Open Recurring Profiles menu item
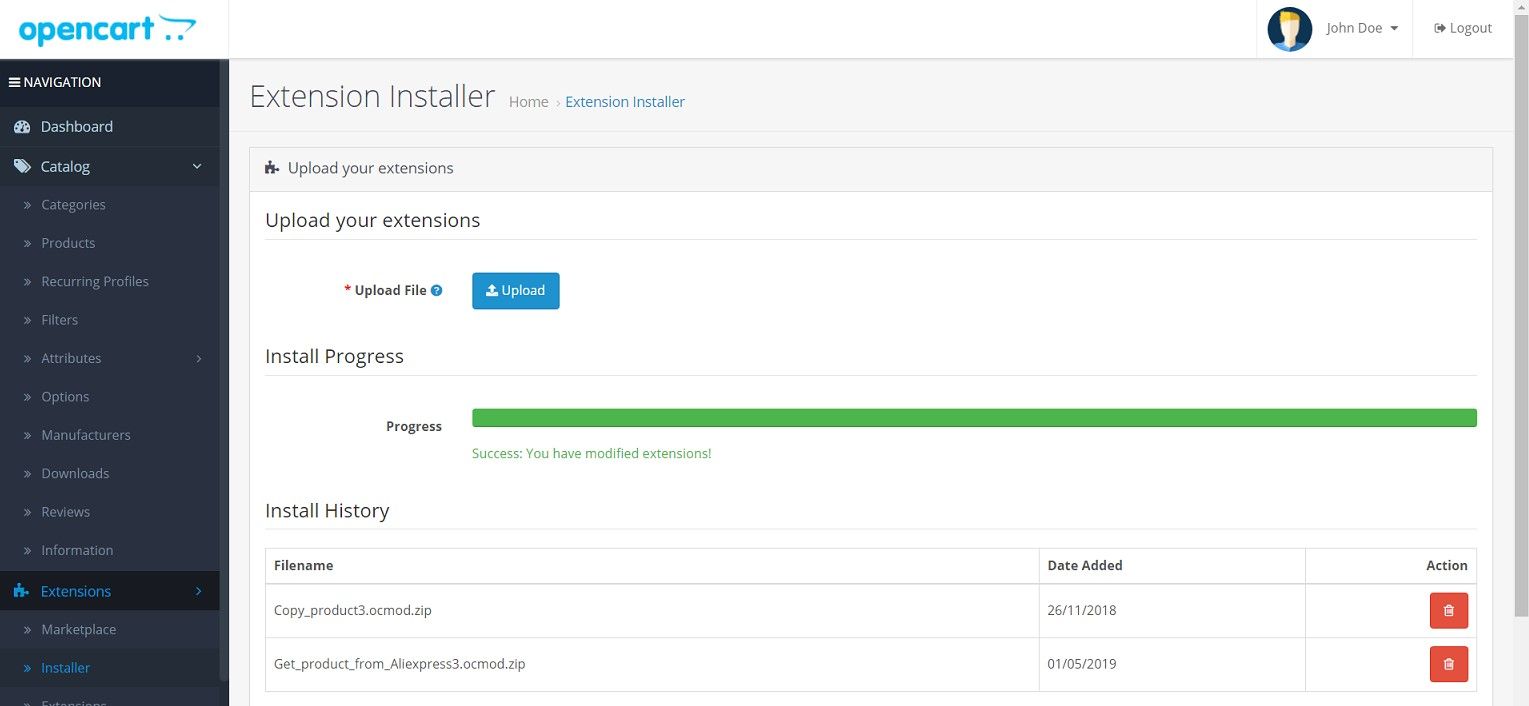Viewport: 1529px width, 706px height. point(110,282)
